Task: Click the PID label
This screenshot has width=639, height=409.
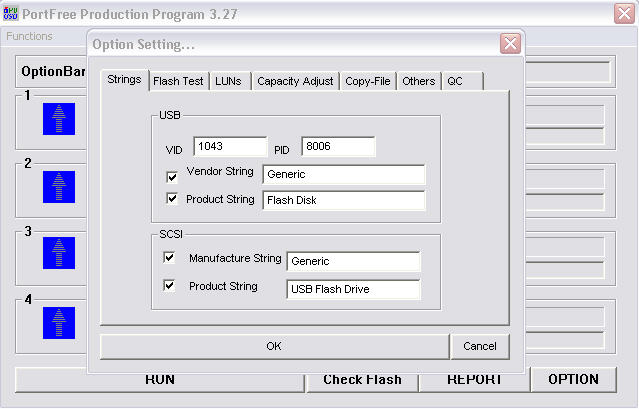Action: click(x=282, y=150)
